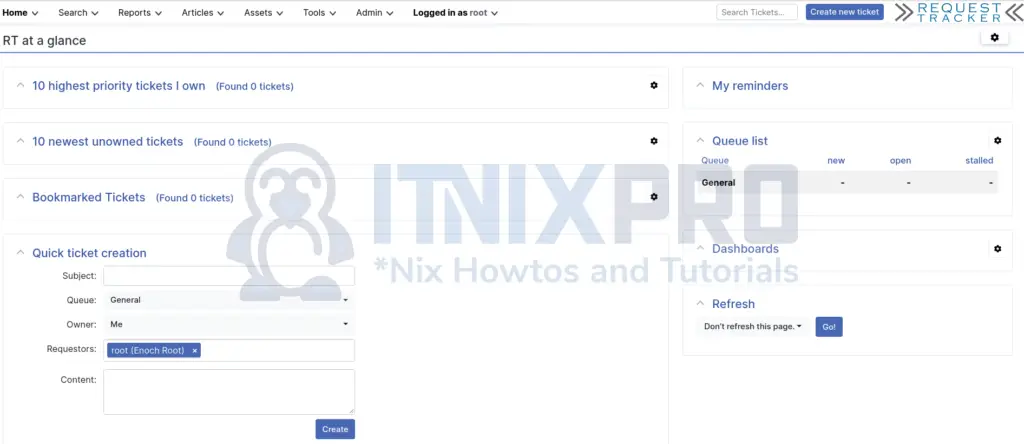The image size is (1024, 444).
Task: Open the Owner dropdown set to Me
Action: [x=228, y=324]
